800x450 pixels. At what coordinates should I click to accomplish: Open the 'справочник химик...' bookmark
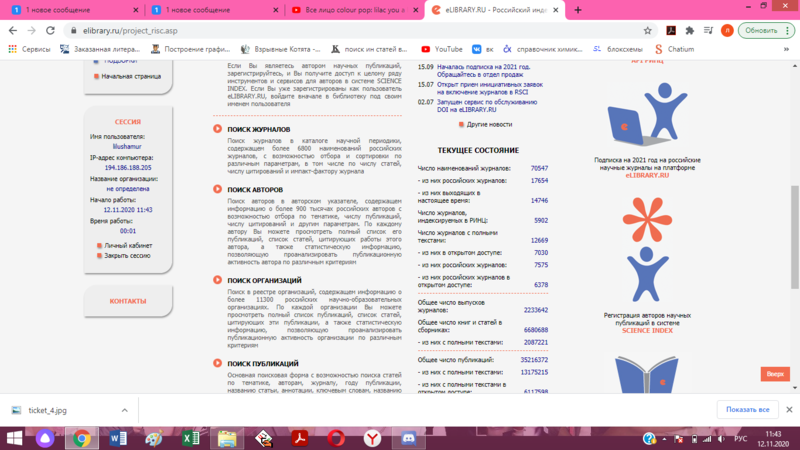tap(543, 49)
